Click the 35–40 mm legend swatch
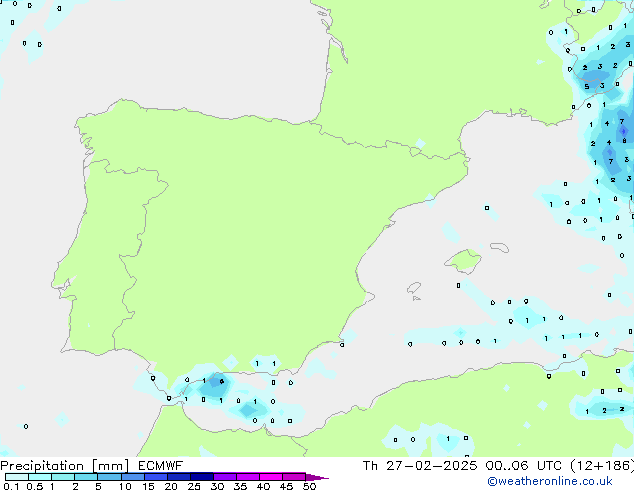 pyautogui.click(x=248, y=477)
